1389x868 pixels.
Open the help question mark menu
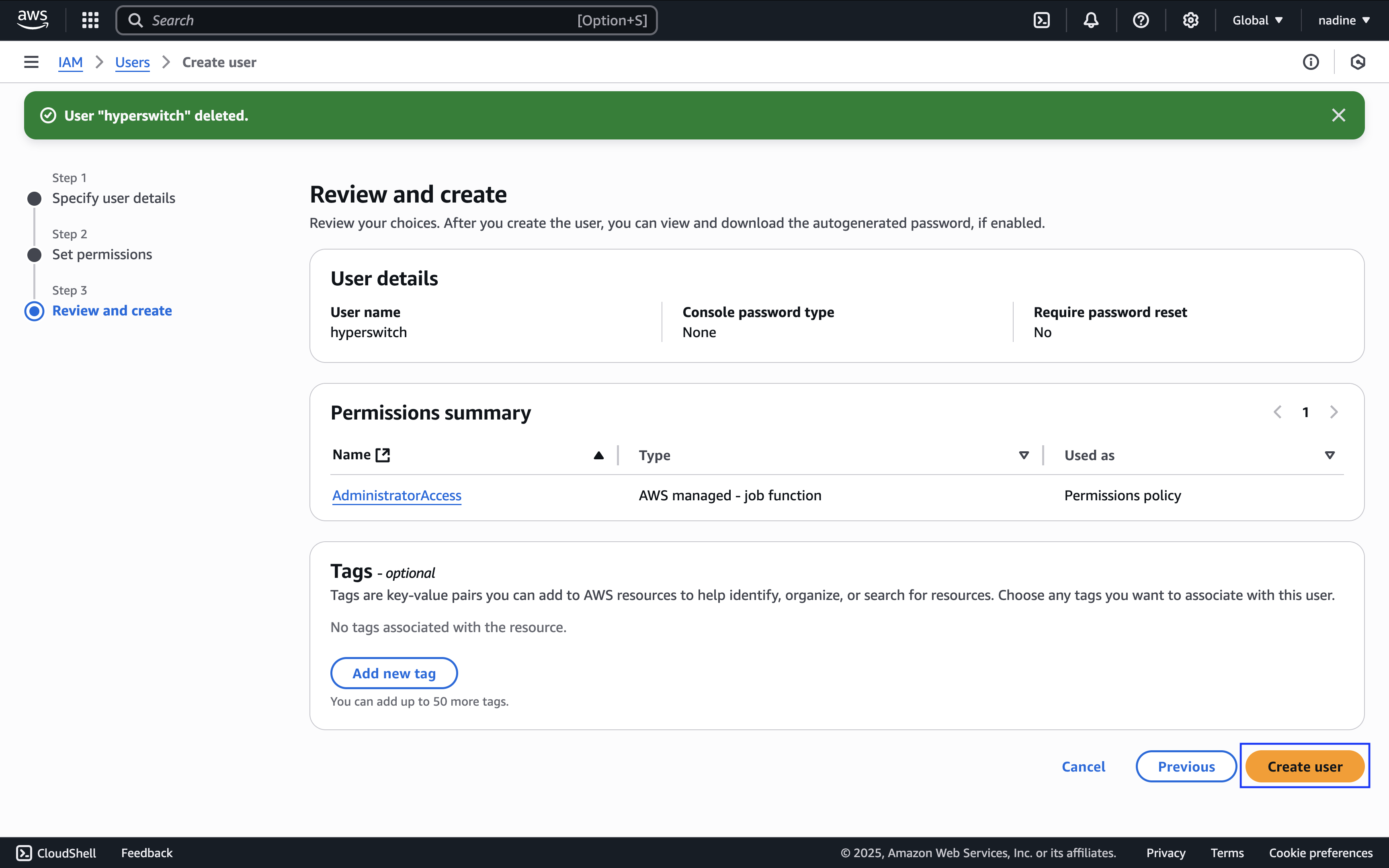tap(1141, 20)
